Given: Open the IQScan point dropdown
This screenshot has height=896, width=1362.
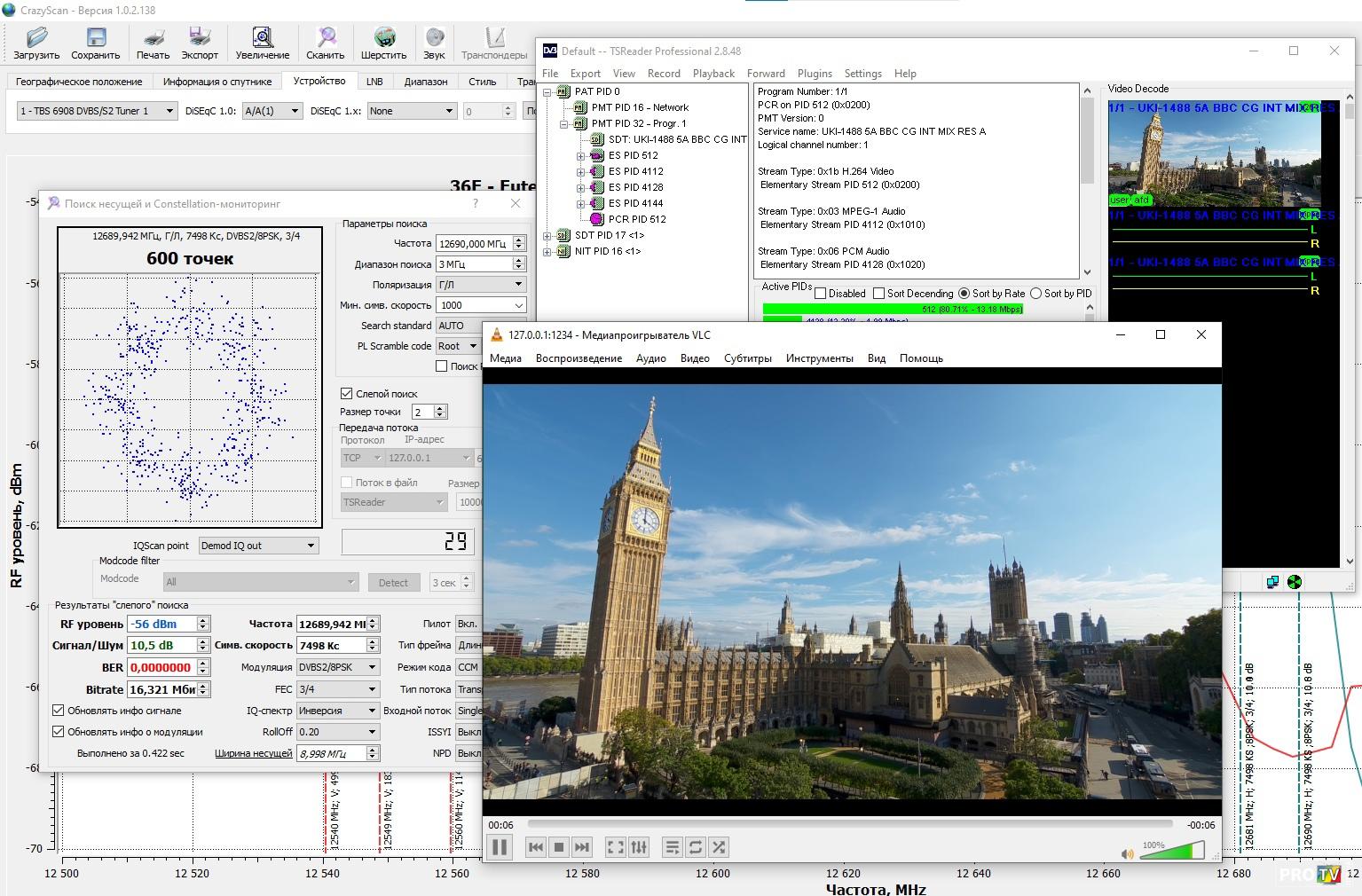Looking at the screenshot, I should (258, 546).
